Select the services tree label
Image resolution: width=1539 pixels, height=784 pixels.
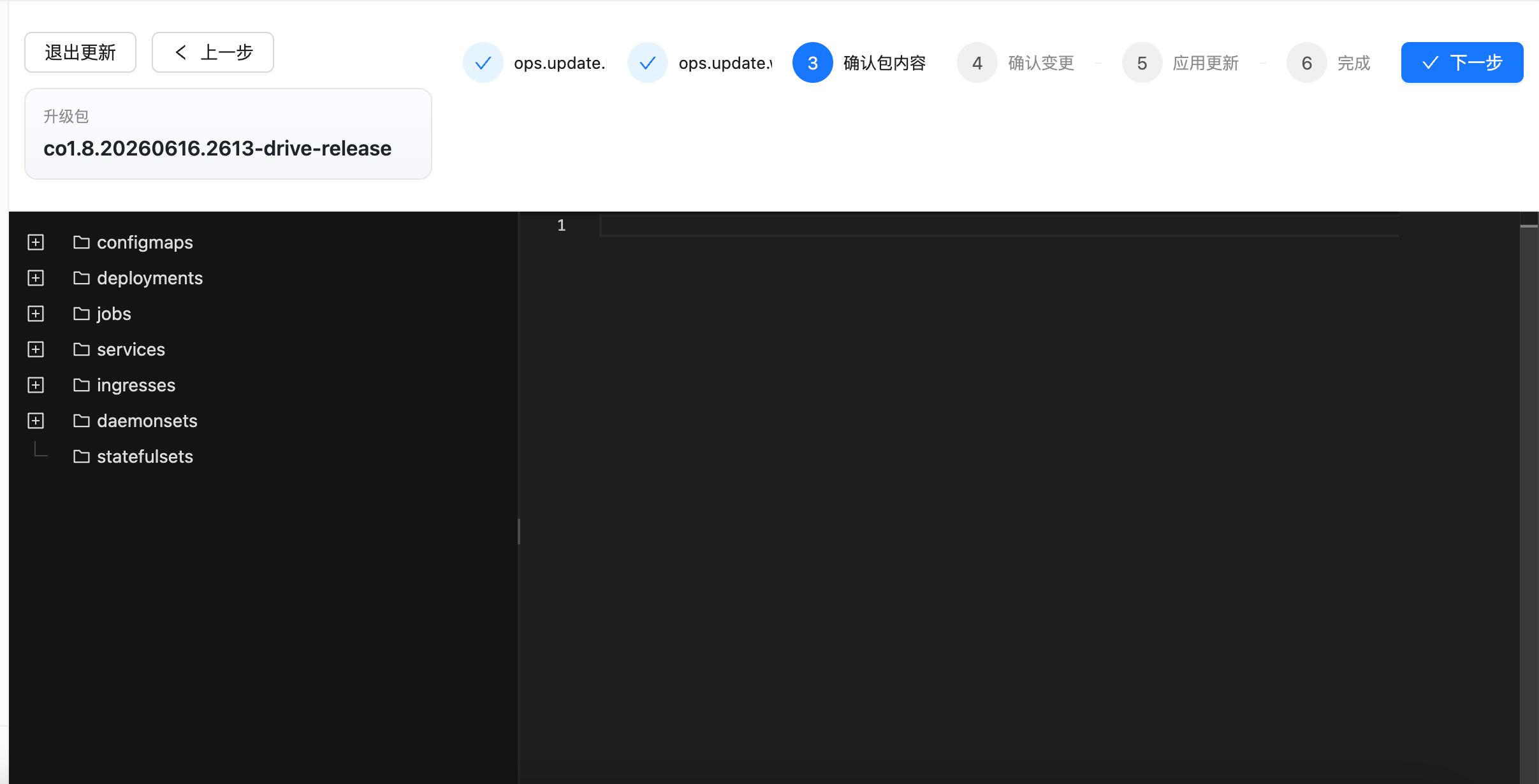pos(131,349)
